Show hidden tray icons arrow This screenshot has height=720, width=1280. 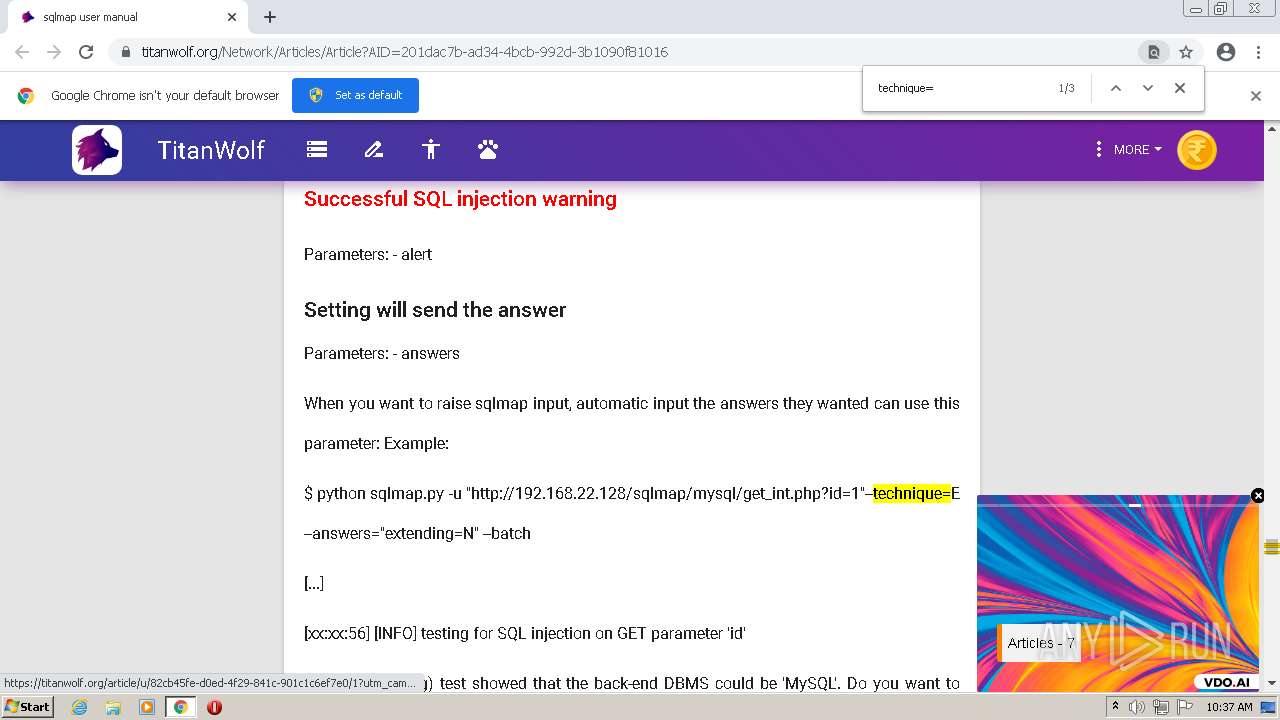pyautogui.click(x=1115, y=707)
